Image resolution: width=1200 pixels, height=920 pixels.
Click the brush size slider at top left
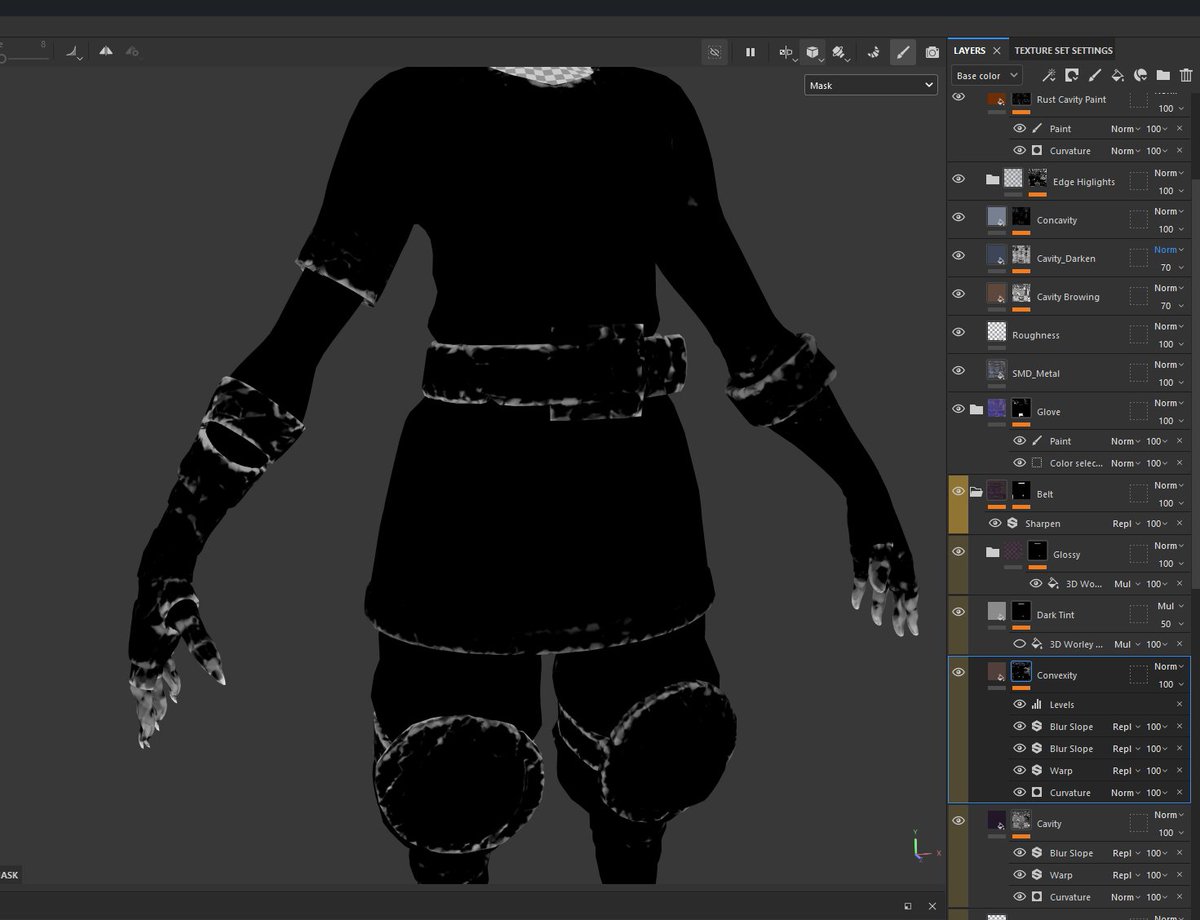tap(24, 59)
